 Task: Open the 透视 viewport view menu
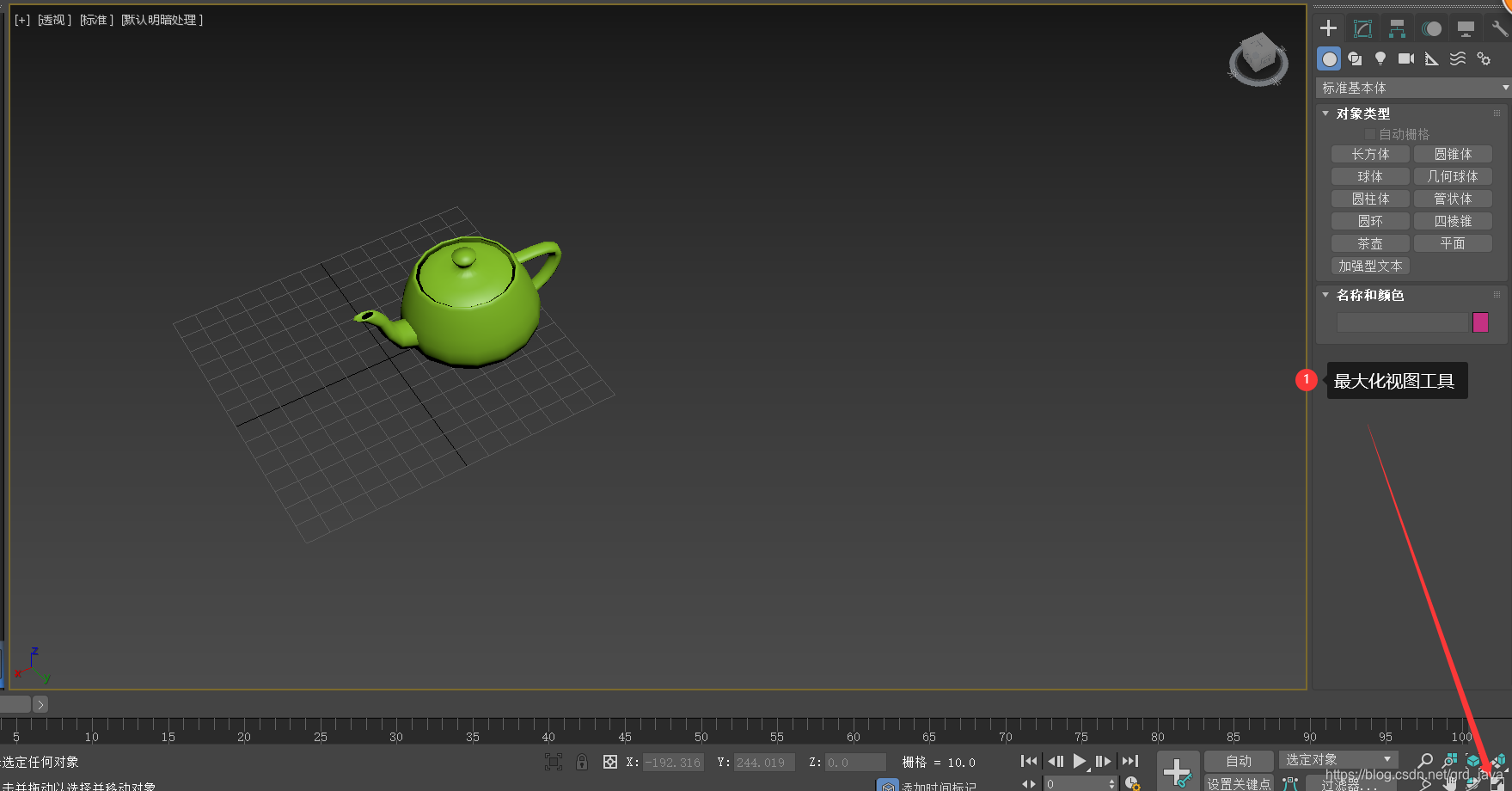54,20
